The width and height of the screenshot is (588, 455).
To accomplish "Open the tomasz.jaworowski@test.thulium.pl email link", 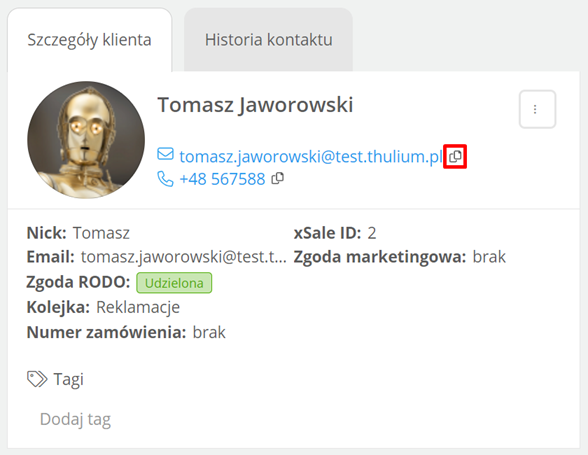I will [311, 156].
